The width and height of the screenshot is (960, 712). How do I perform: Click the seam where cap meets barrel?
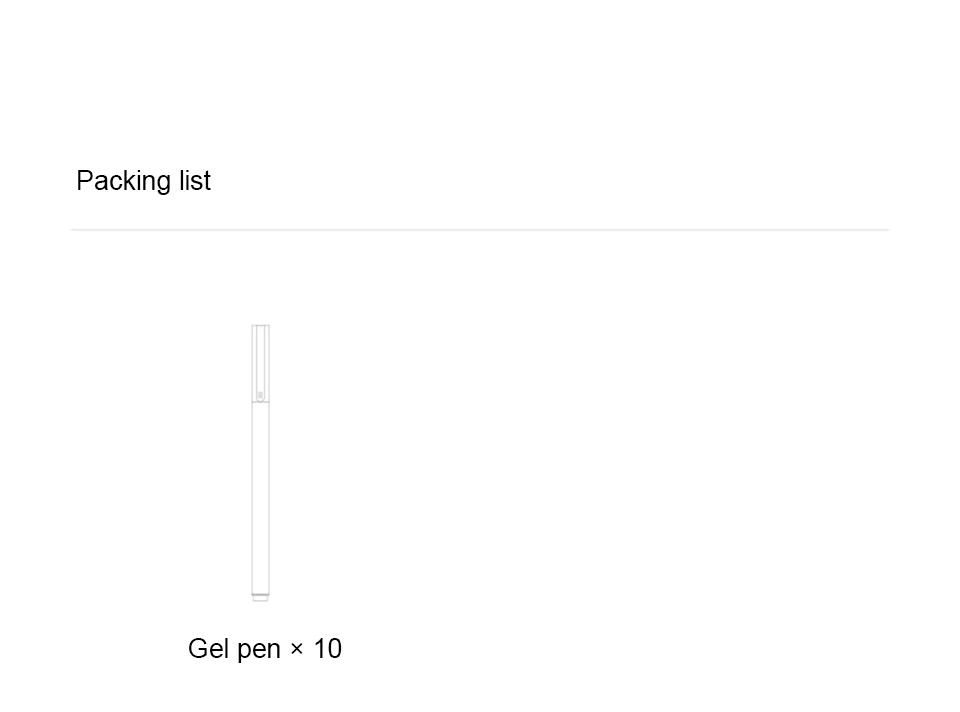pos(260,403)
